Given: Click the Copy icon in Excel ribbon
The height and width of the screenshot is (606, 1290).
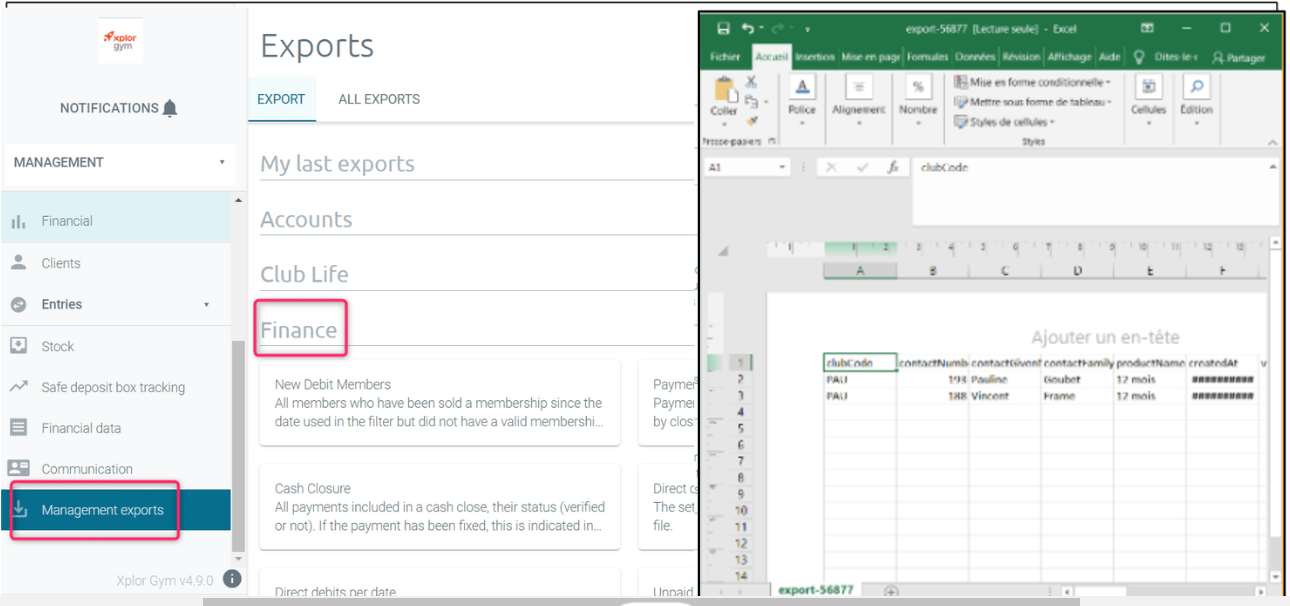Looking at the screenshot, I should click(751, 101).
